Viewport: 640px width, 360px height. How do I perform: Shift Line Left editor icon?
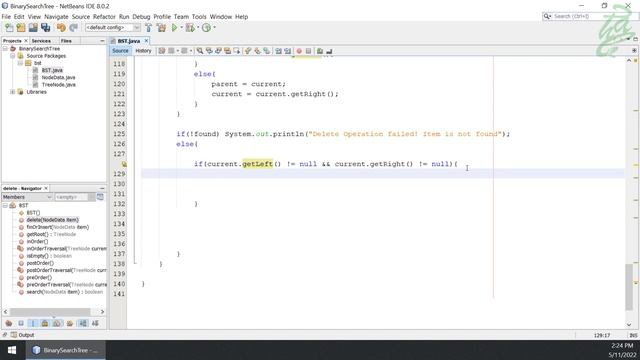[278, 51]
